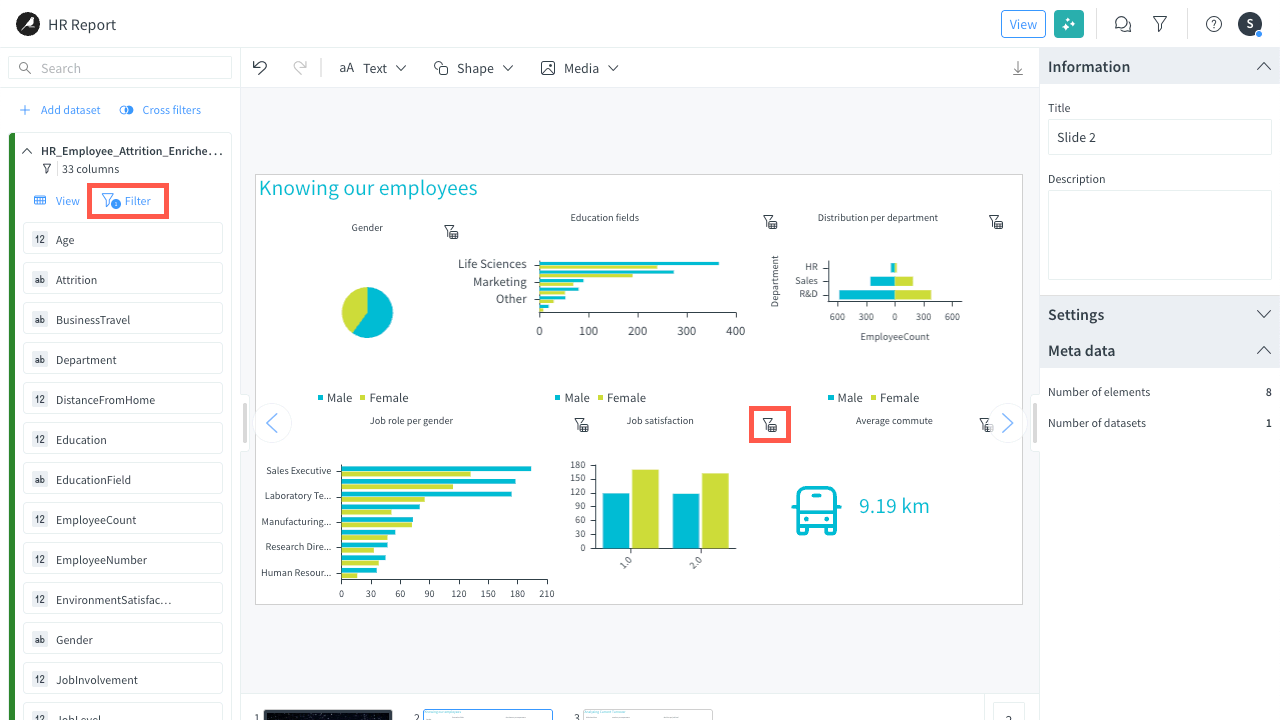
Task: Open the comments panel icon
Action: coord(1123,24)
